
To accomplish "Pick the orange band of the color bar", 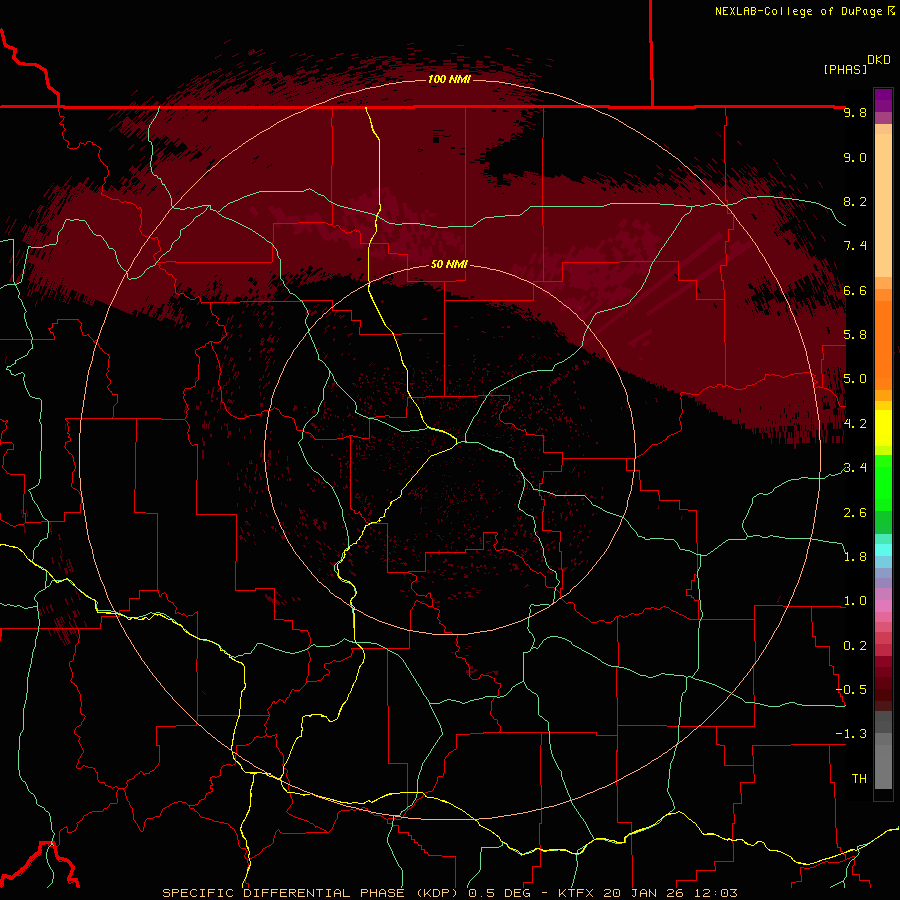I will [x=883, y=344].
